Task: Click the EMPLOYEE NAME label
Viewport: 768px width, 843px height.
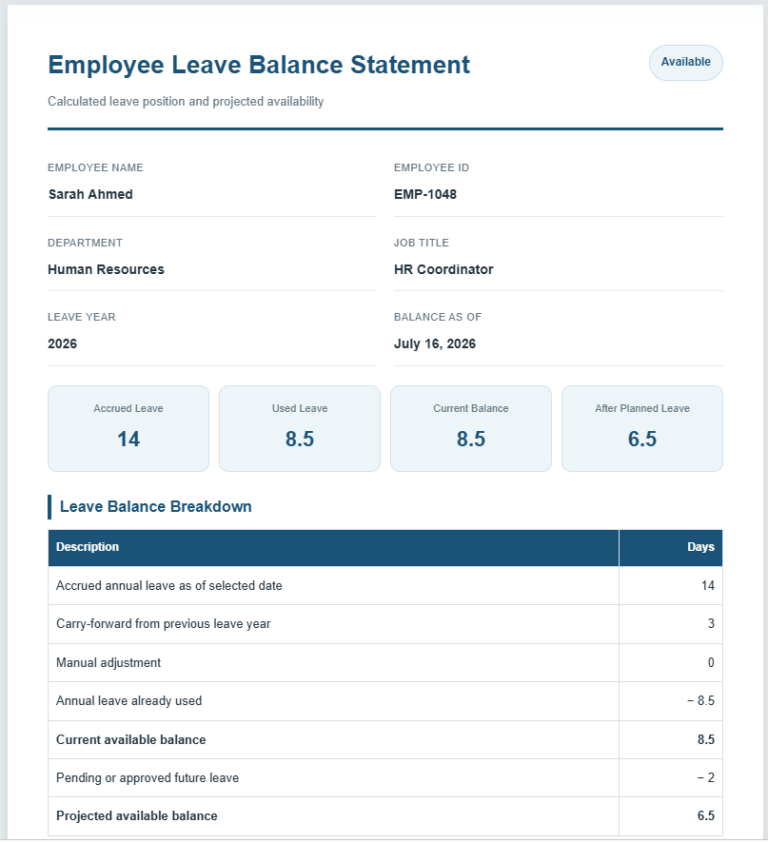Action: click(95, 168)
